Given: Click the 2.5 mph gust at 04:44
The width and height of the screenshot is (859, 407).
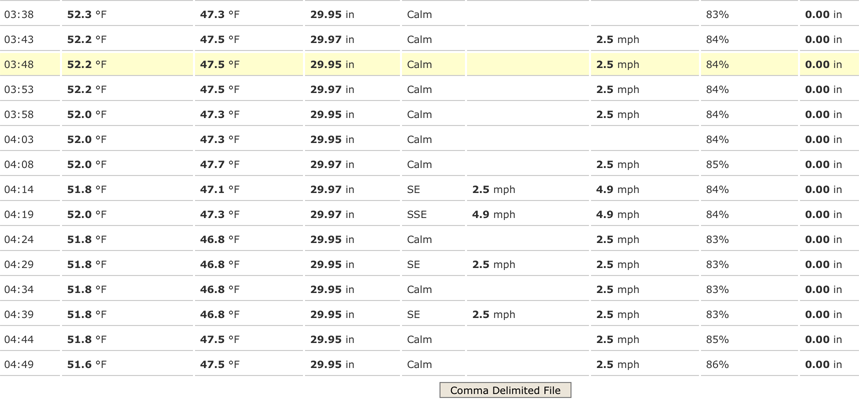Looking at the screenshot, I should pyautogui.click(x=618, y=340).
